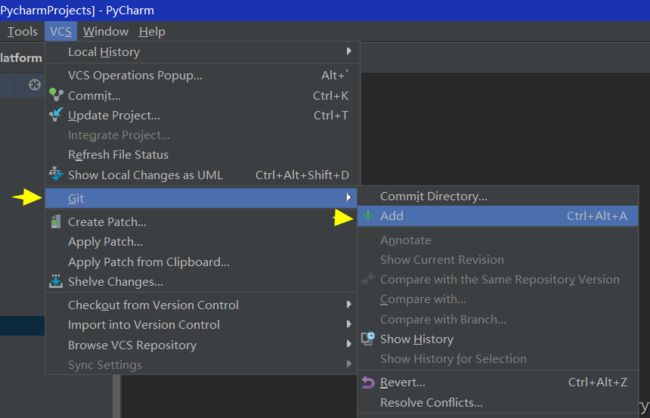Expand Import into Version Control submenu
This screenshot has width=650, height=418.
(349, 324)
